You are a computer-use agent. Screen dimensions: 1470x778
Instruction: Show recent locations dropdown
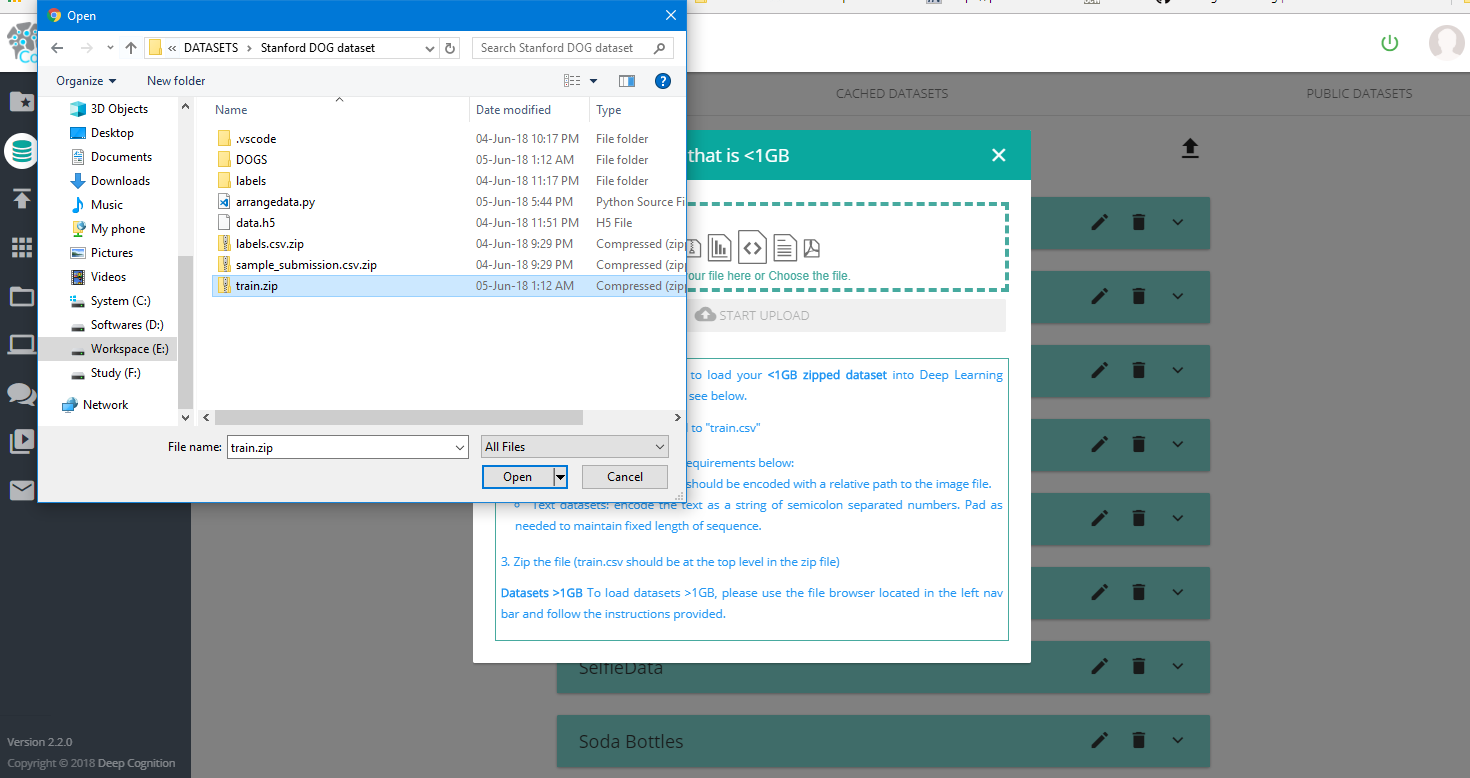pyautogui.click(x=110, y=48)
